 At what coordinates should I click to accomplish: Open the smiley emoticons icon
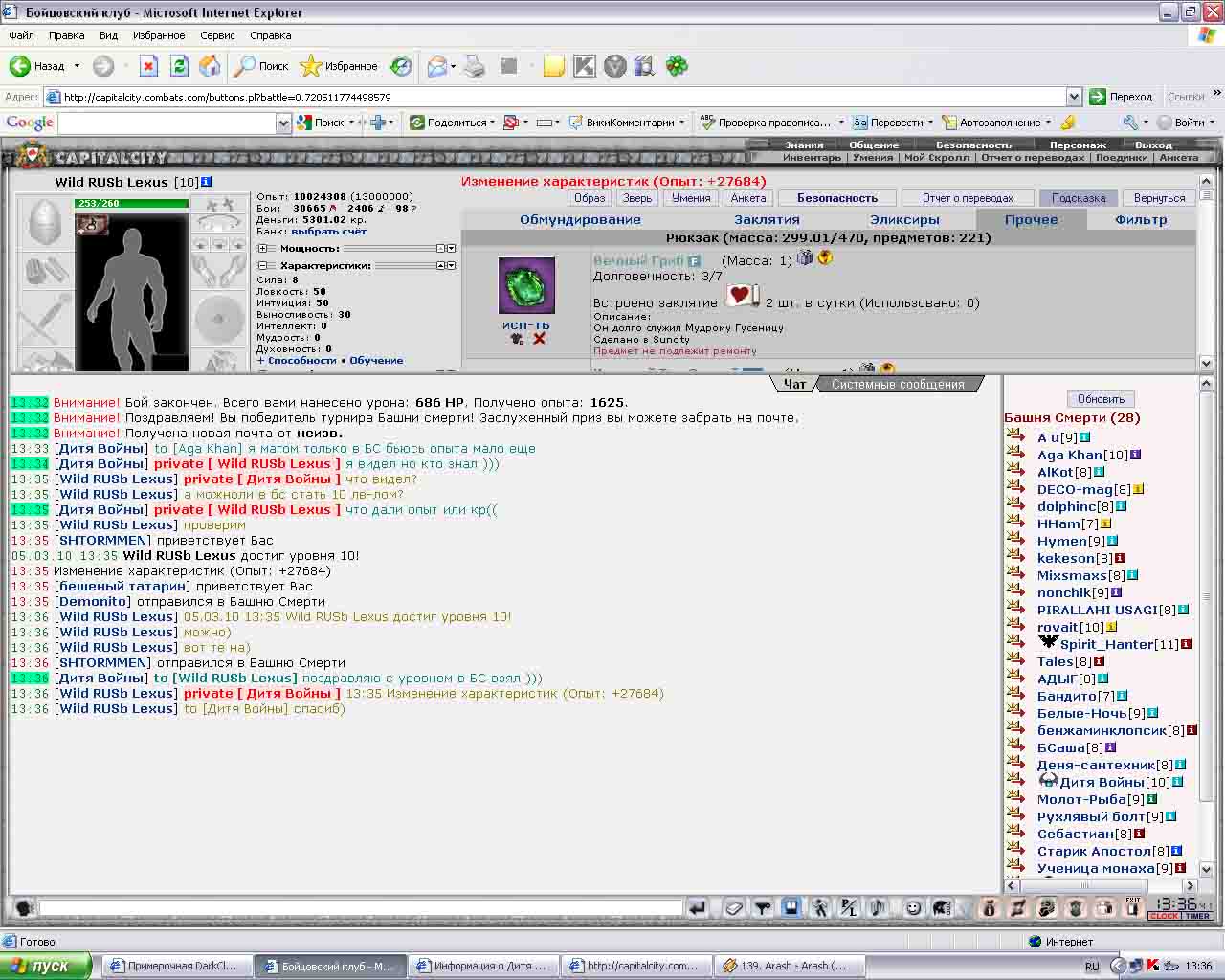914,907
